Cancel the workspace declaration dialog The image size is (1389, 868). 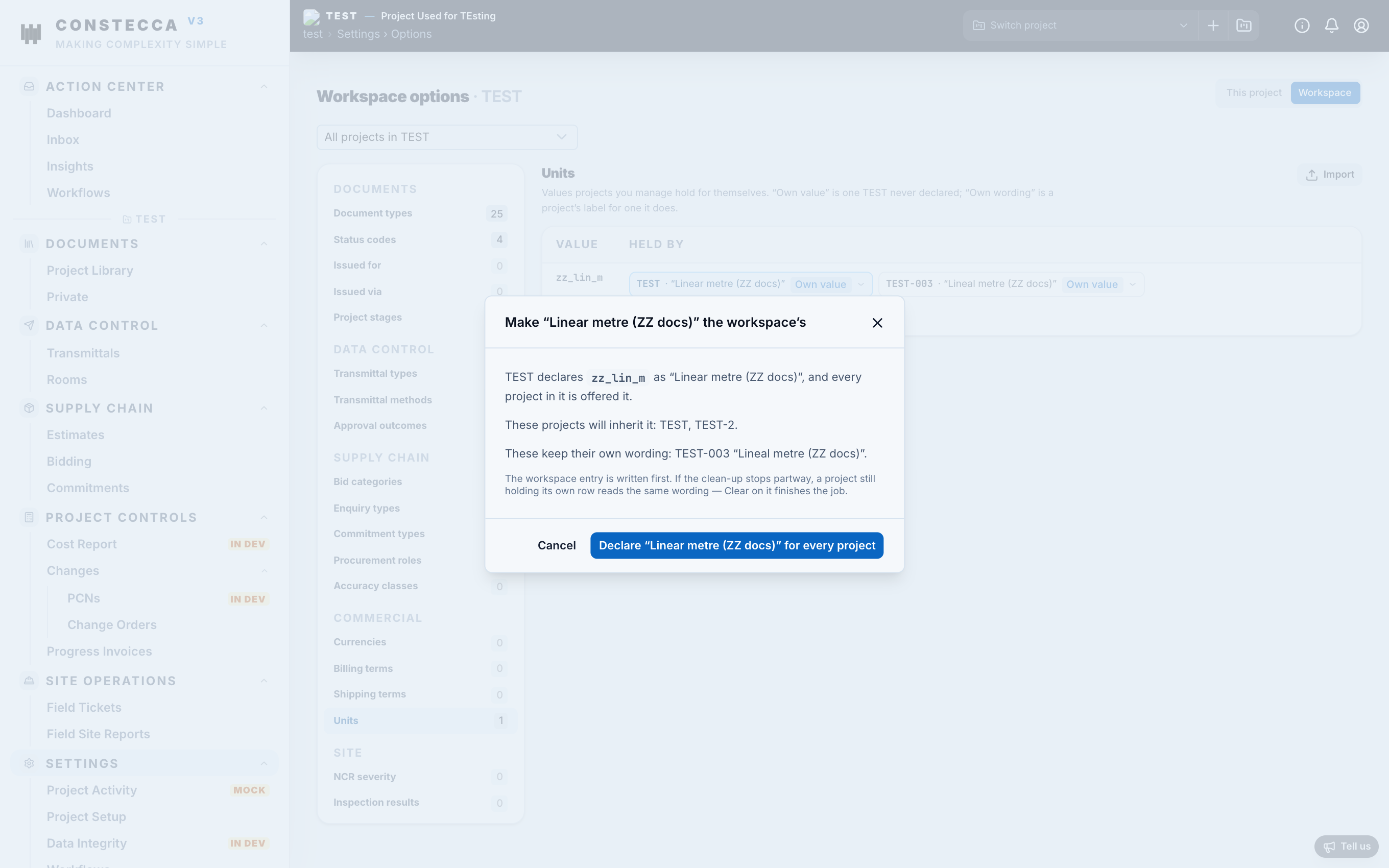tap(556, 545)
